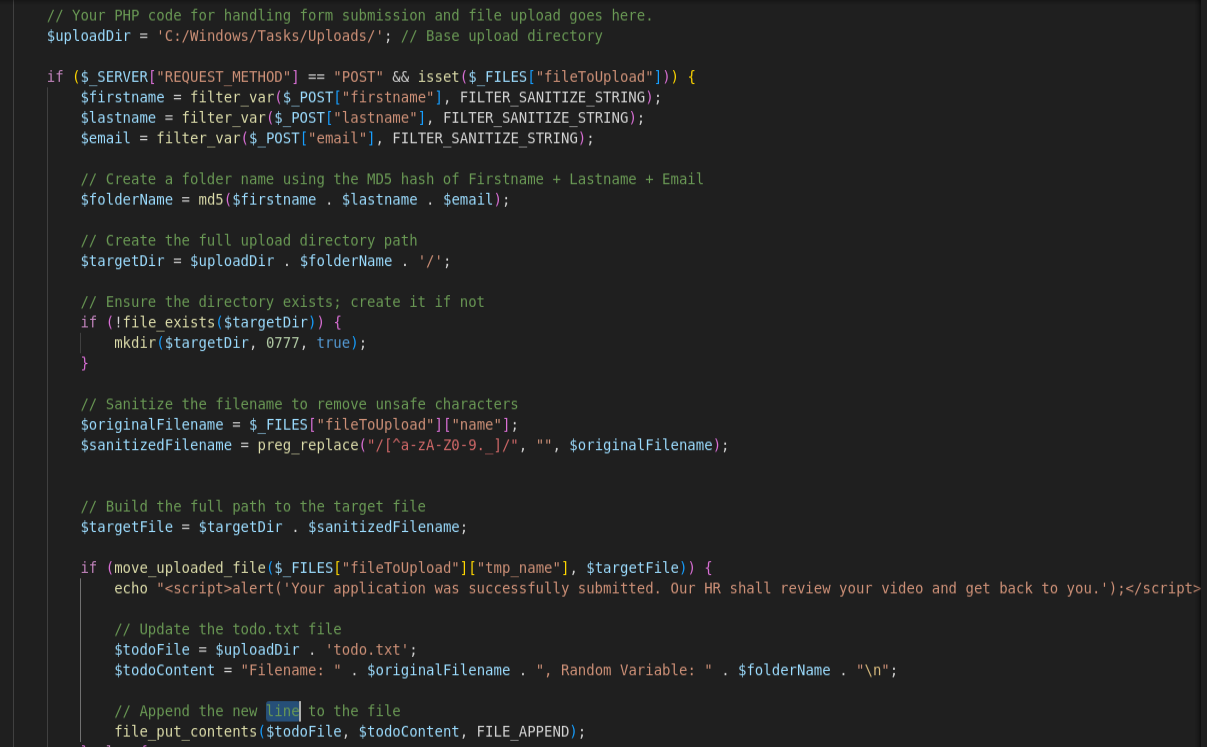1207x747 pixels.
Task: Click the FILE_APPEND constant
Action: pos(523,731)
